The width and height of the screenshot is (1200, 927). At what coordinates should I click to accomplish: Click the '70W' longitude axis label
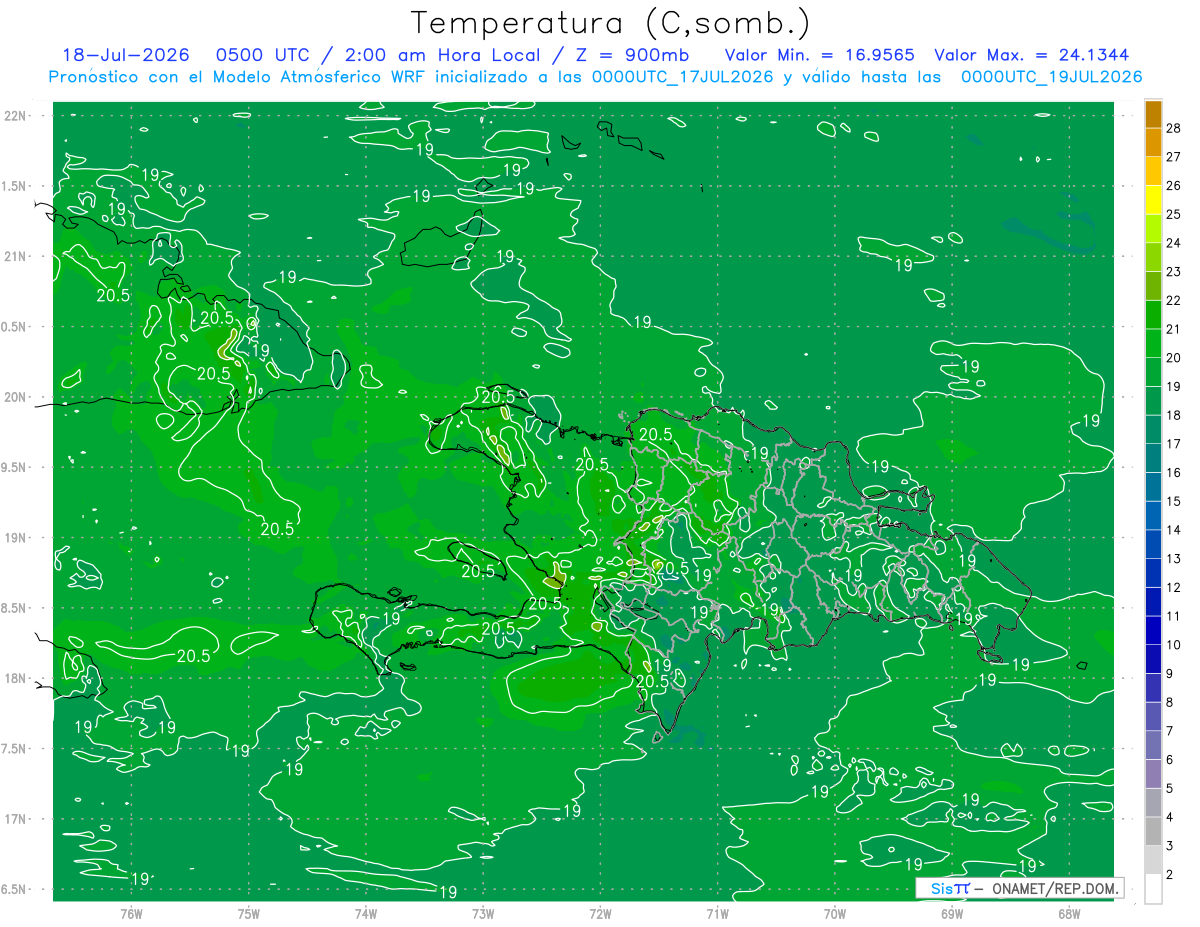(835, 914)
